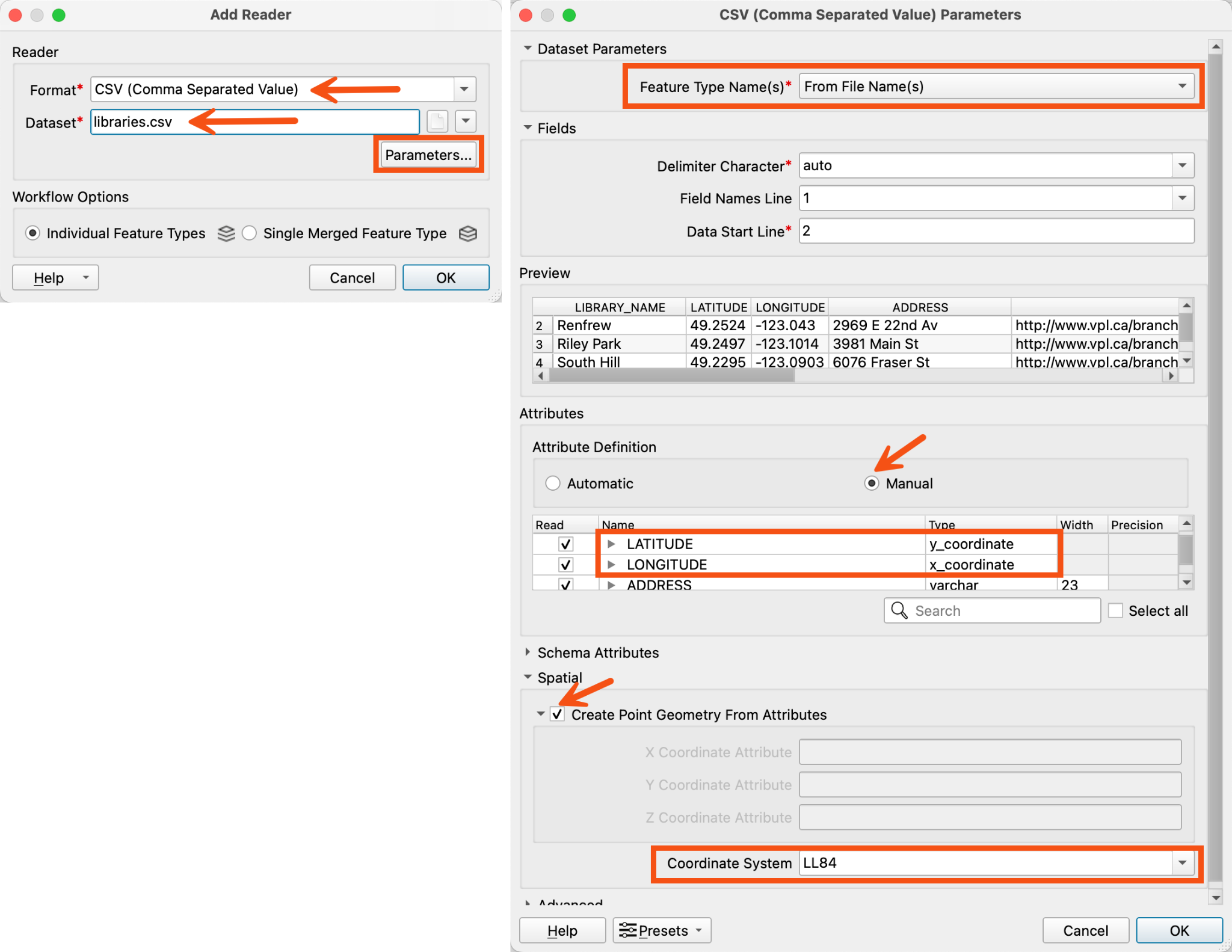Viewport: 1232px width, 952px height.
Task: Click Cancel in the Add Reader dialog
Action: pyautogui.click(x=353, y=277)
